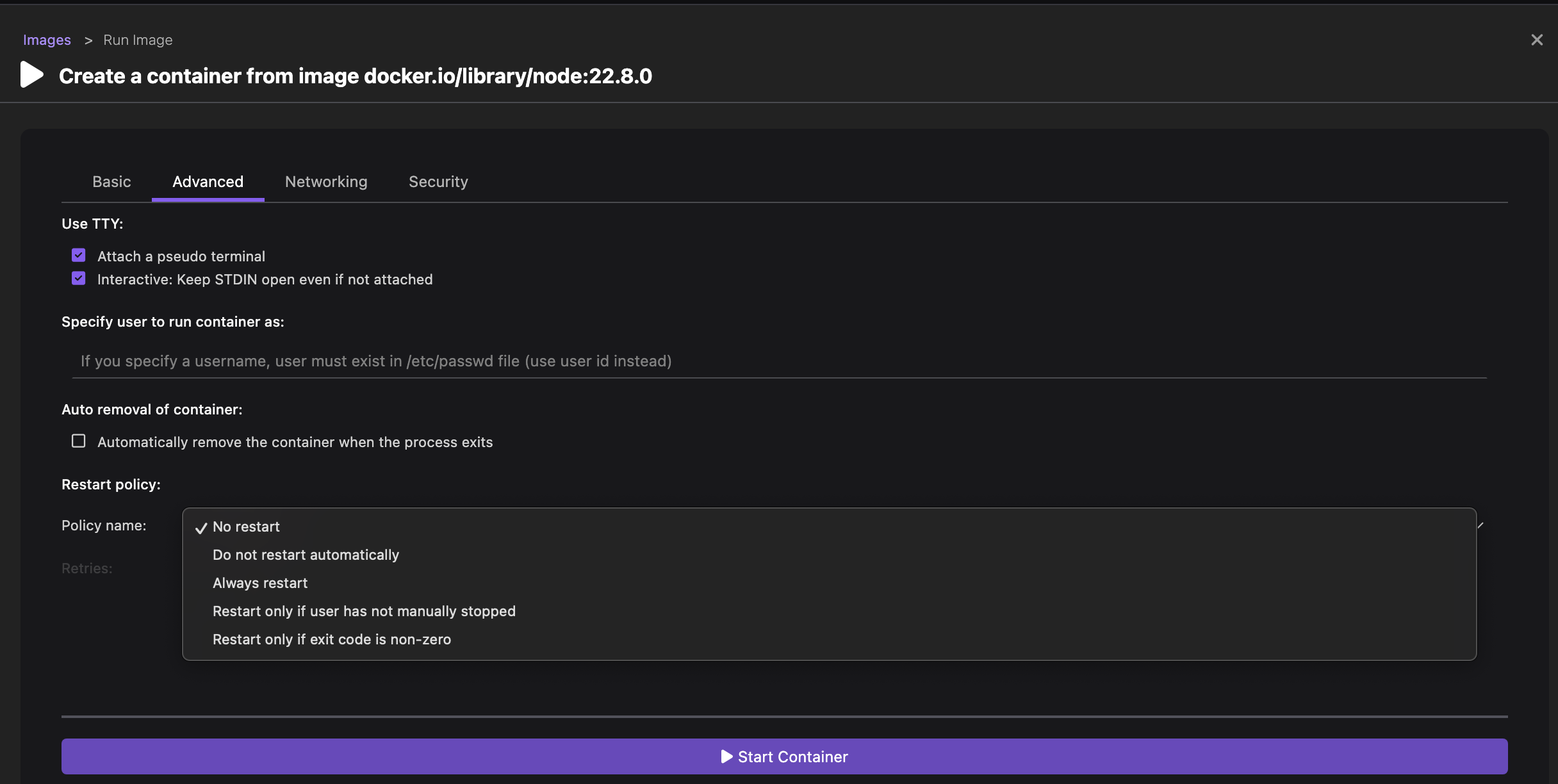
Task: Select the No restart option
Action: [246, 527]
